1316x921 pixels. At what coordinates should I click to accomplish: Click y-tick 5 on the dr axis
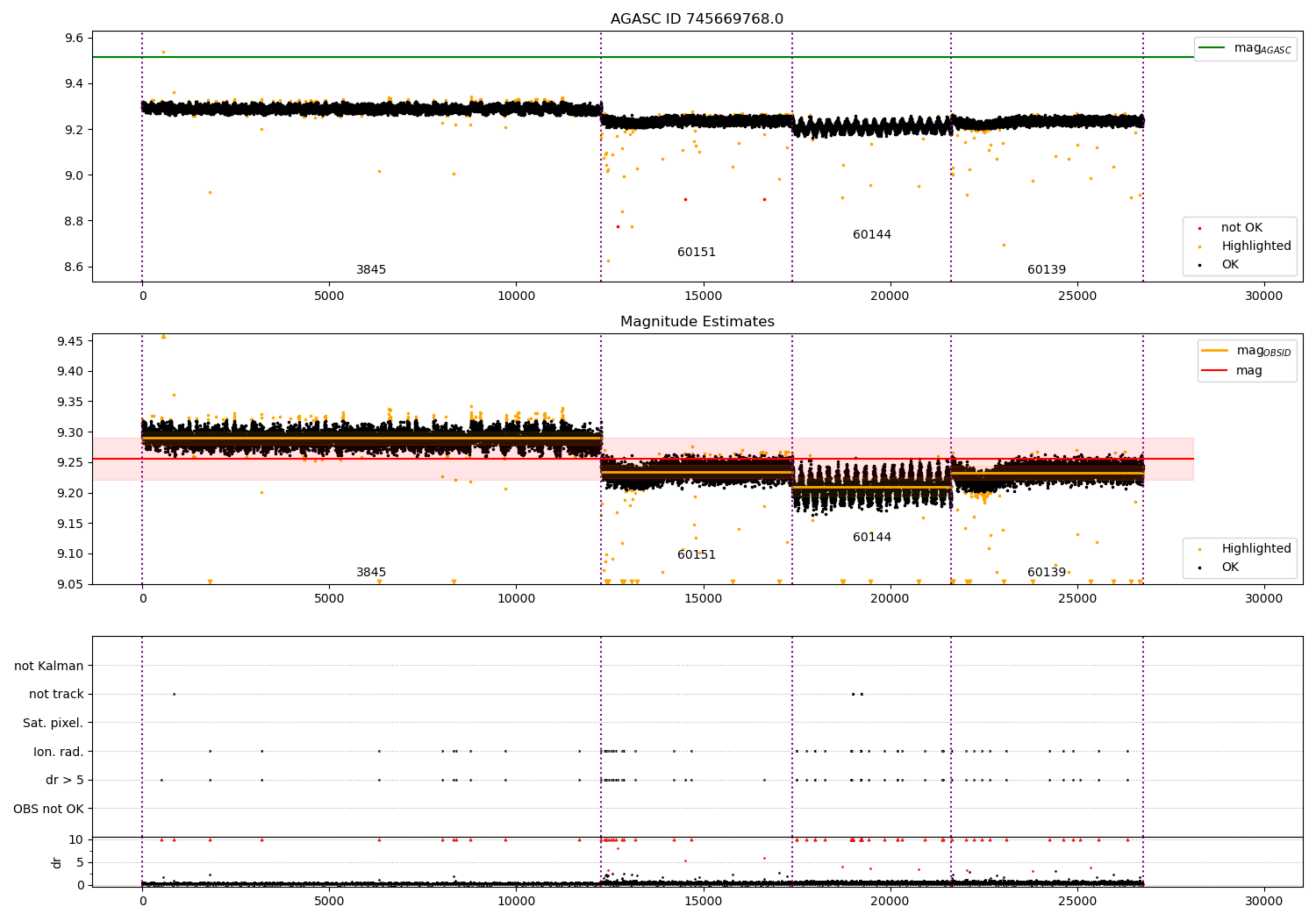80,862
